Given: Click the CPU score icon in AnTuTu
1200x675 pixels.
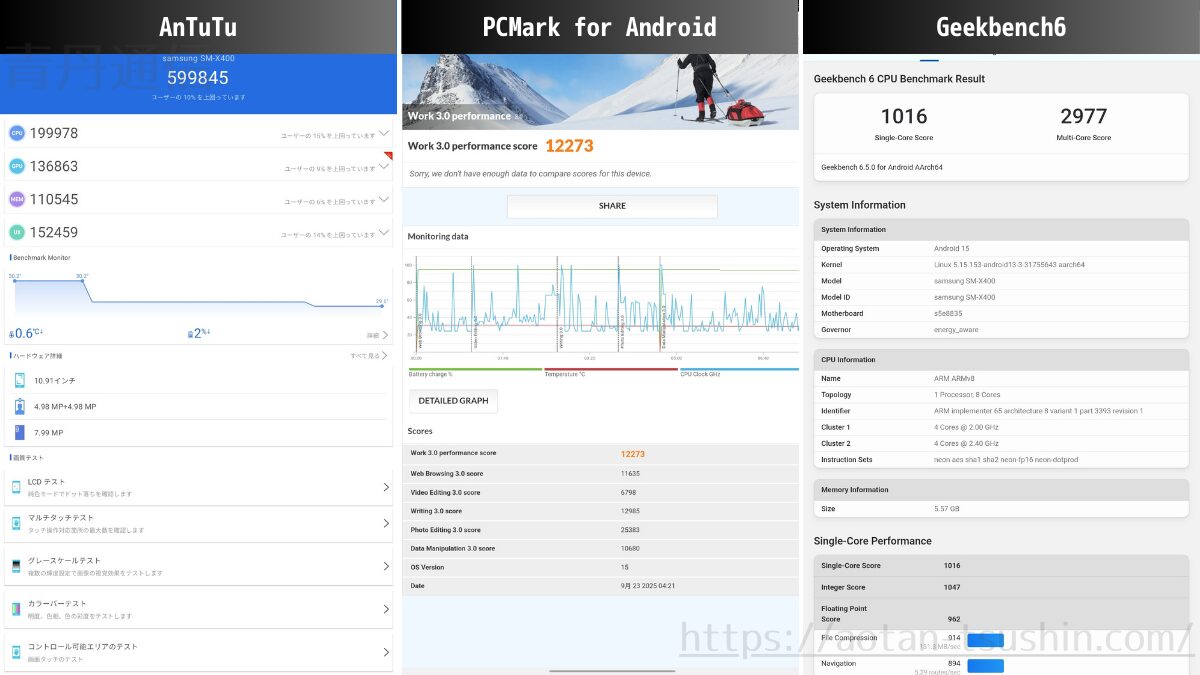Looking at the screenshot, I should pos(17,133).
